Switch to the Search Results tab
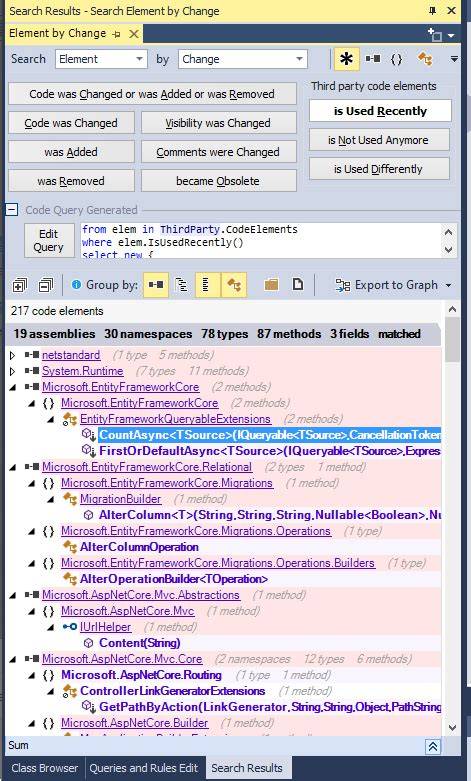Viewport: 471px width, 781px height. coord(247,768)
